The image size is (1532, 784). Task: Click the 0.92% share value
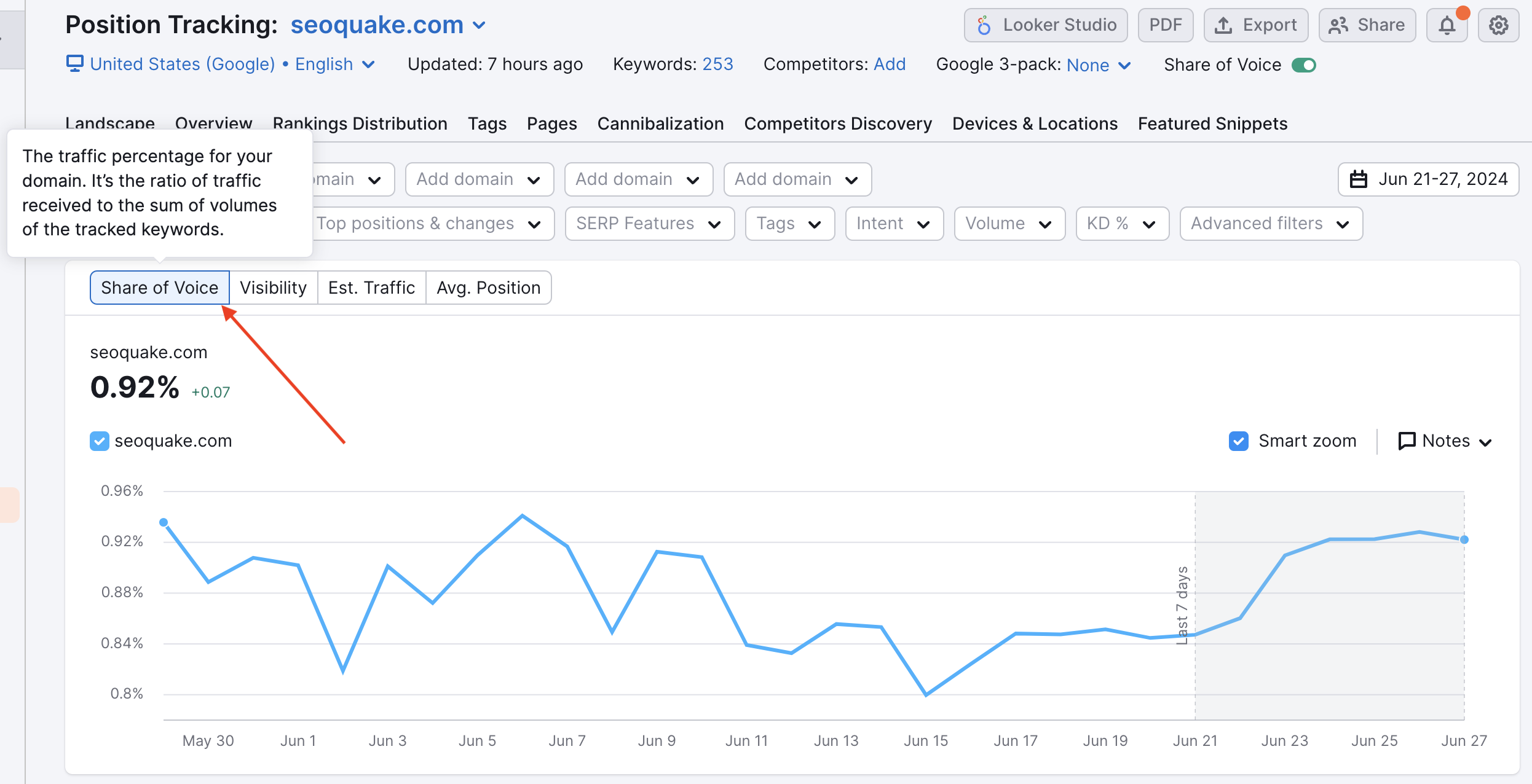click(135, 388)
